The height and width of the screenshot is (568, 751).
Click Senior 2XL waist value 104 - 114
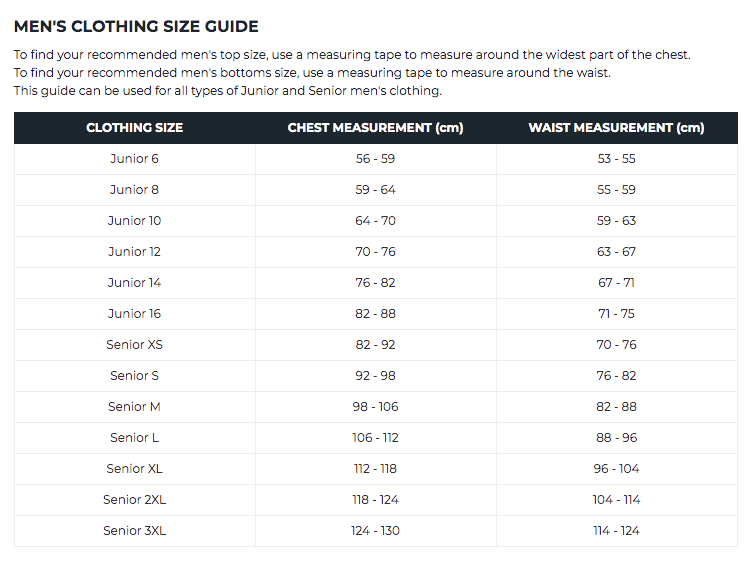pos(616,500)
